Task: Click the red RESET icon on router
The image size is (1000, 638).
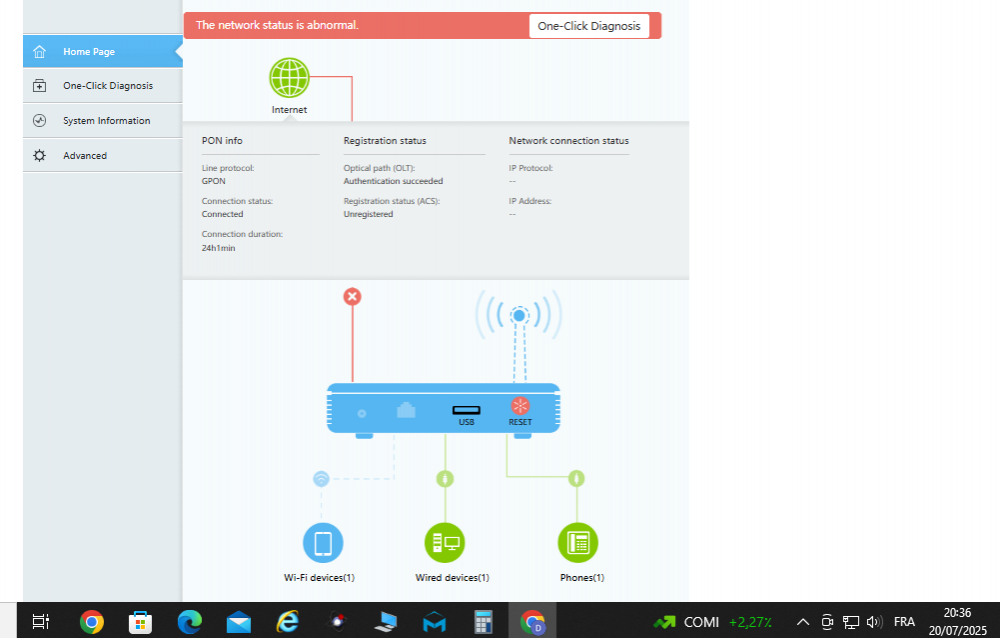Action: pos(519,407)
